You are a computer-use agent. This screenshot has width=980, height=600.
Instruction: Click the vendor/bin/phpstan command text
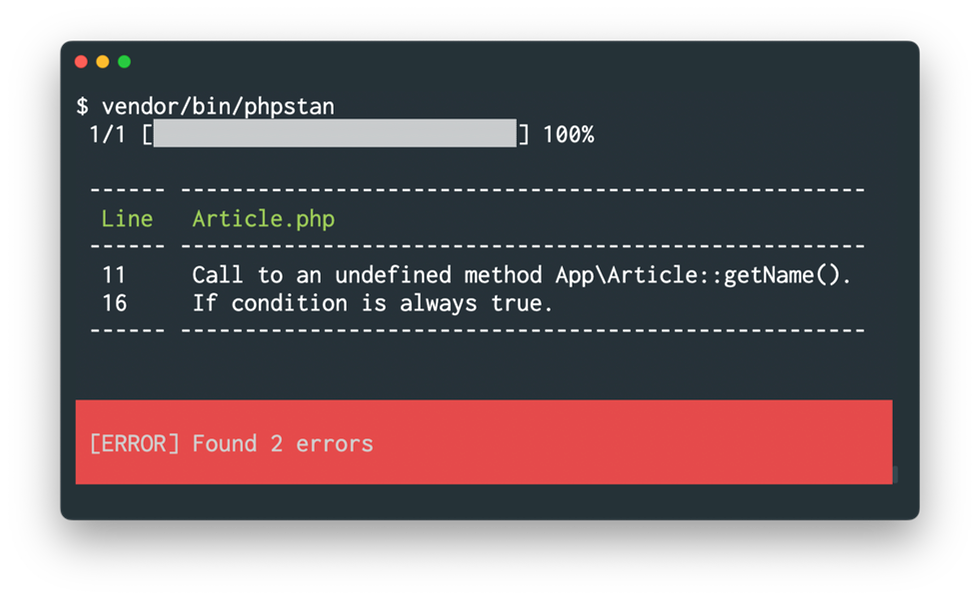(x=218, y=106)
